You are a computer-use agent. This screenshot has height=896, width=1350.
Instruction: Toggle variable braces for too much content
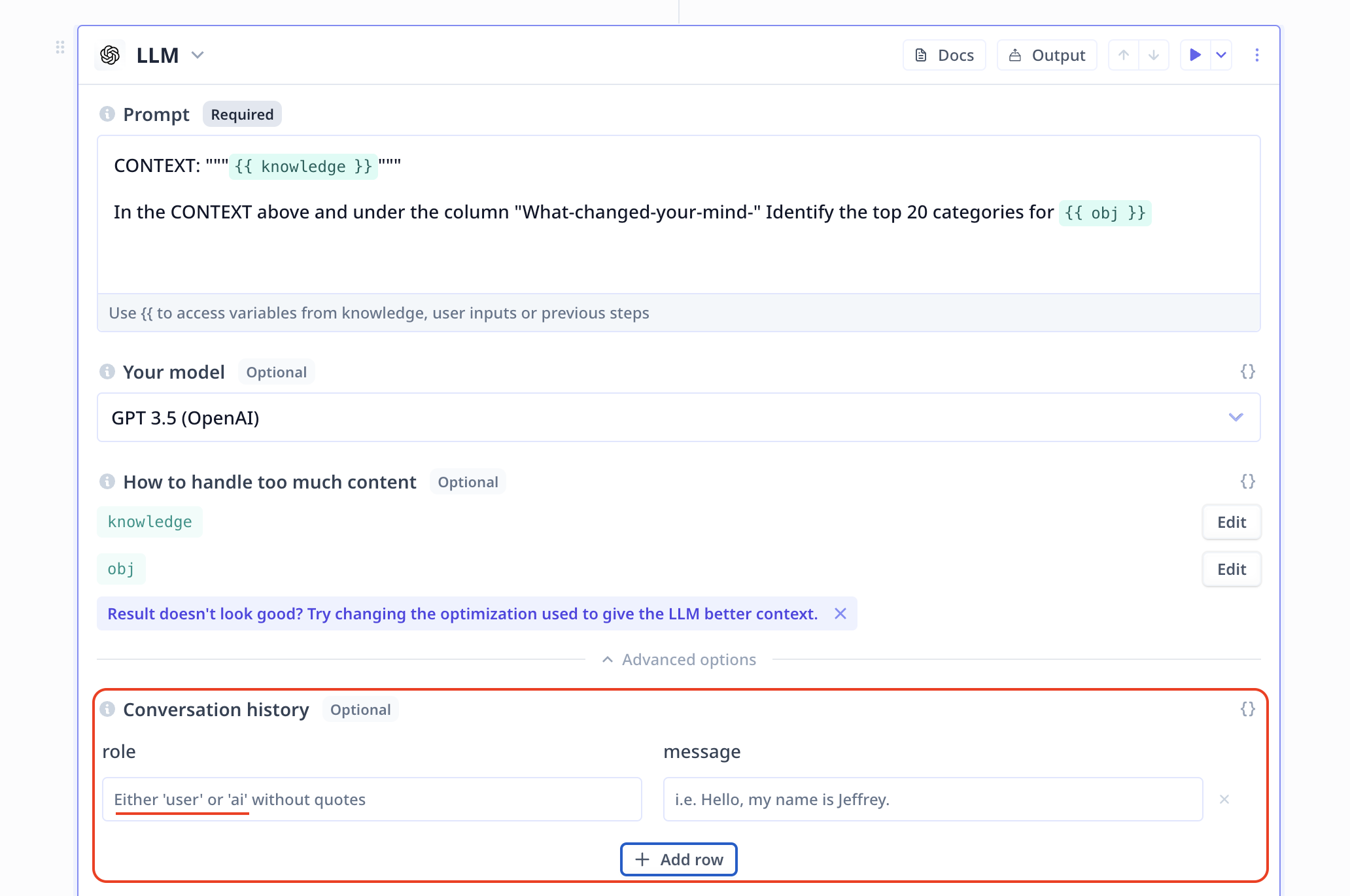[x=1247, y=481]
